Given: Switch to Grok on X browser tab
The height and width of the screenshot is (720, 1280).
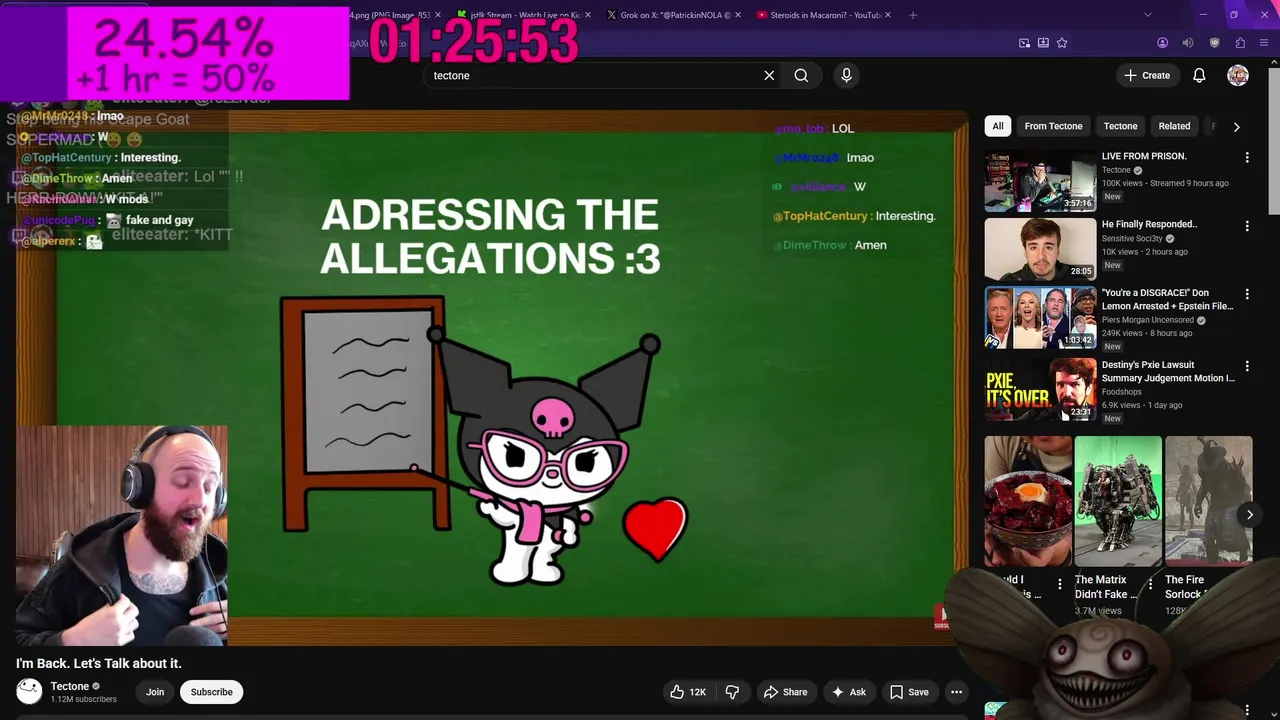Looking at the screenshot, I should 675,15.
